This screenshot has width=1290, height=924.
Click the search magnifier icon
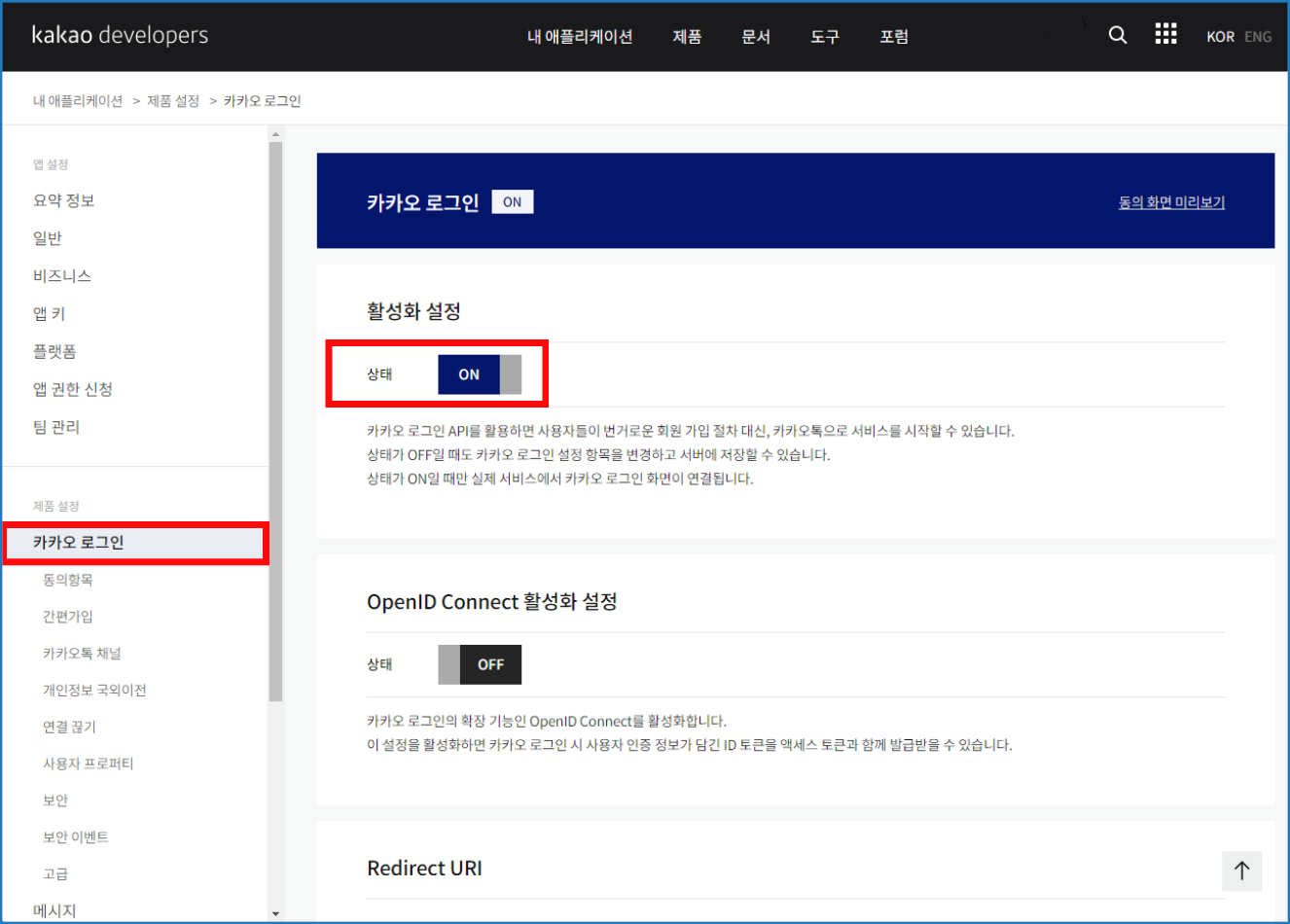(x=1118, y=35)
